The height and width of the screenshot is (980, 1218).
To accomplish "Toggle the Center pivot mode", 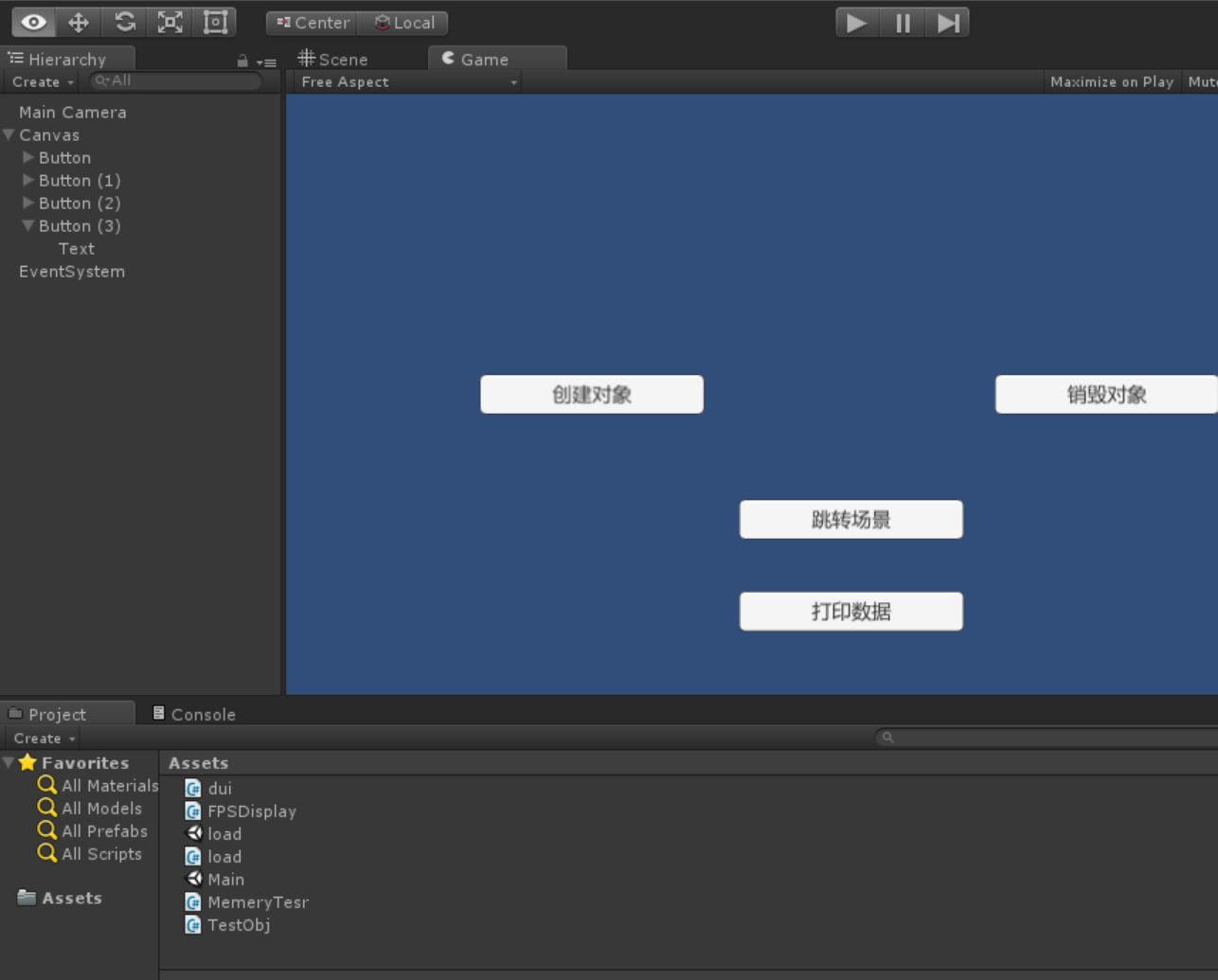I will pos(313,23).
